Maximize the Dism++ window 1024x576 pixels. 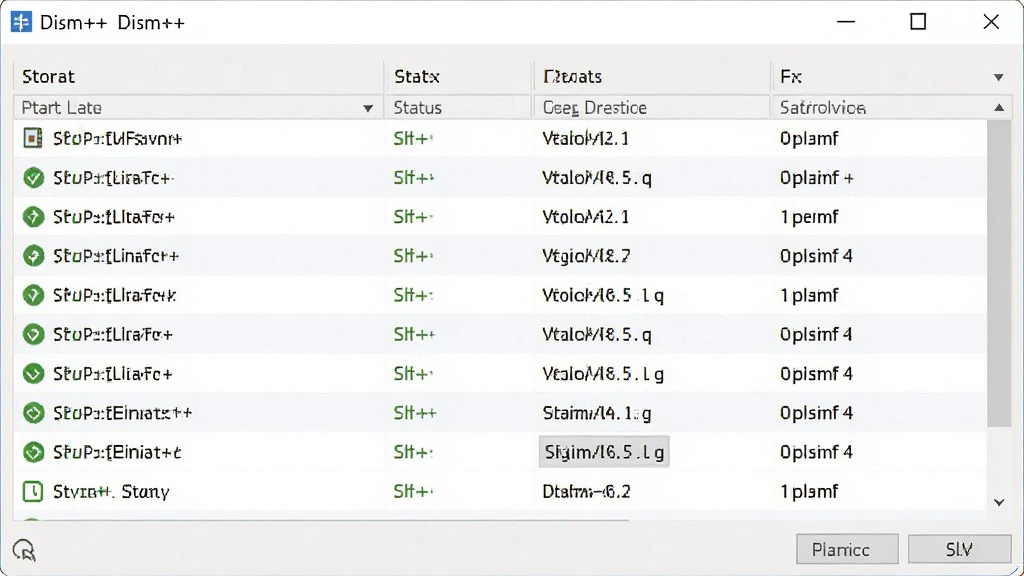tap(918, 22)
